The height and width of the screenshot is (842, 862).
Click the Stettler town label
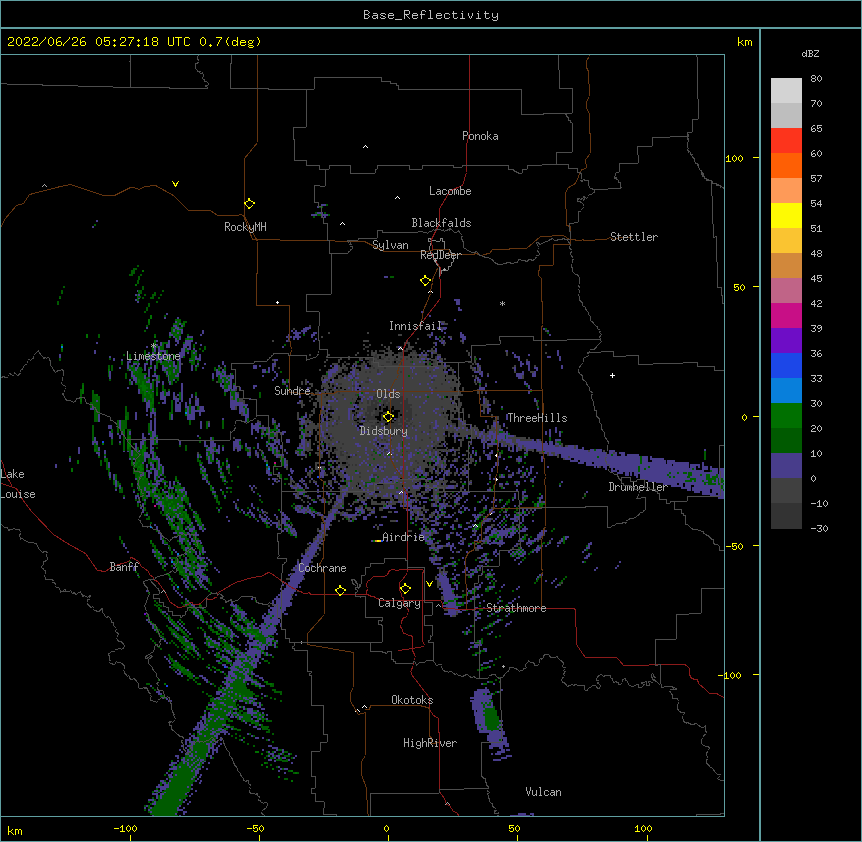pyautogui.click(x=634, y=237)
